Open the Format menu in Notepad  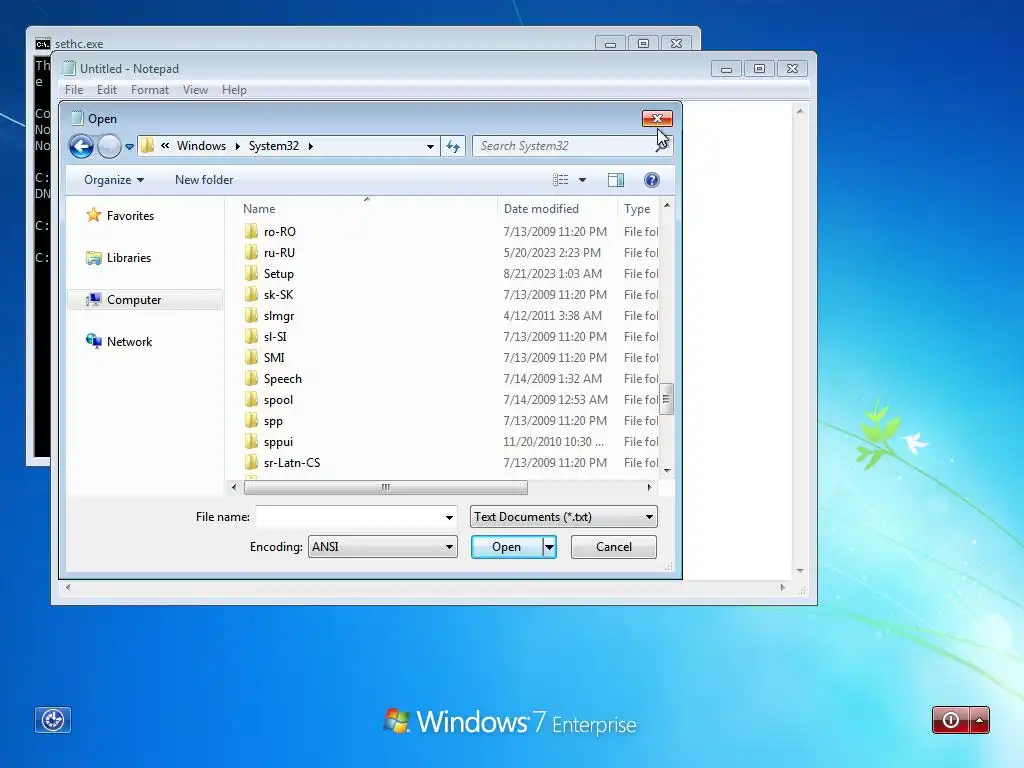[150, 90]
